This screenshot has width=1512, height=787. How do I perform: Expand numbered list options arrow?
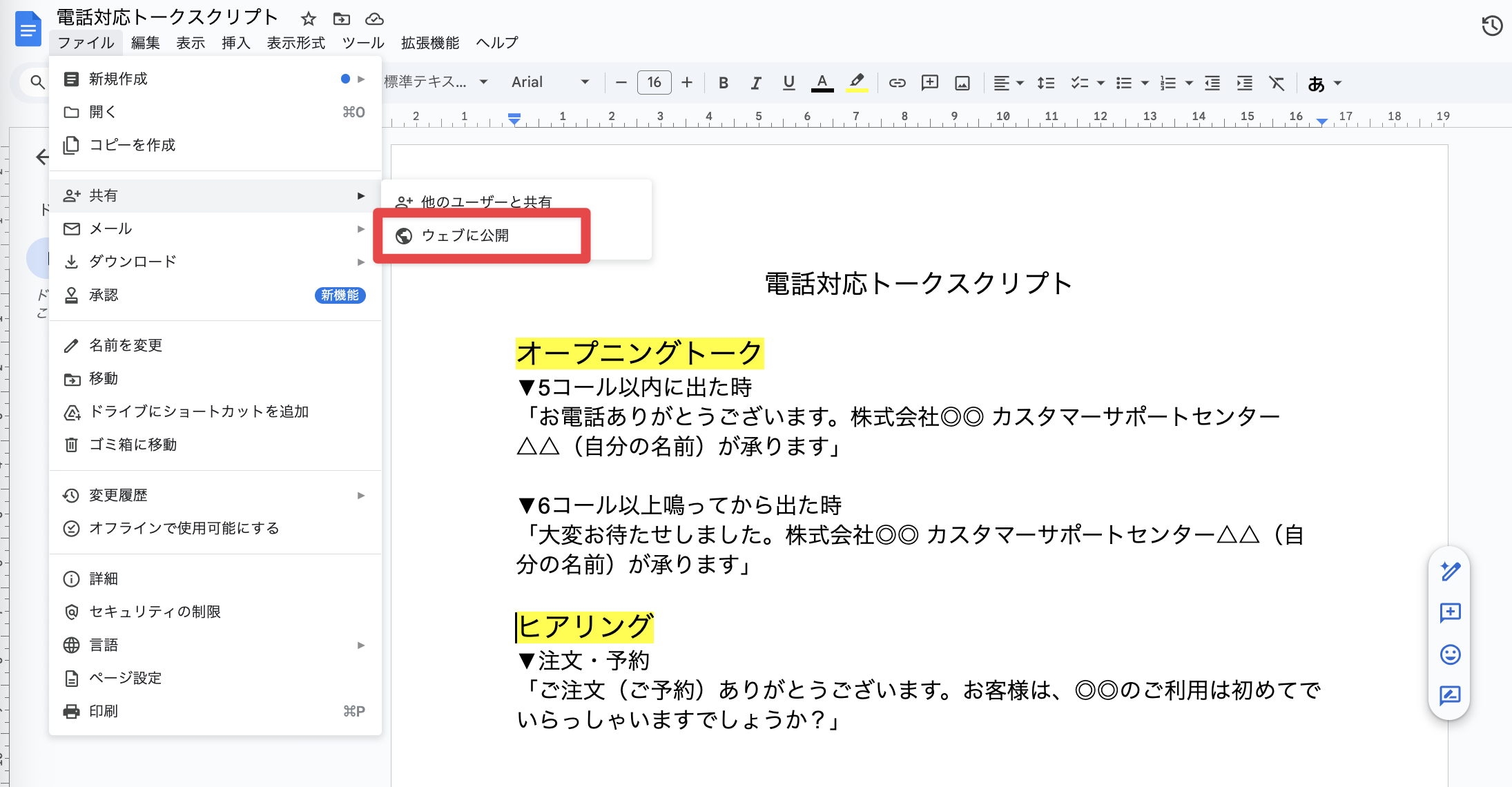(1189, 83)
